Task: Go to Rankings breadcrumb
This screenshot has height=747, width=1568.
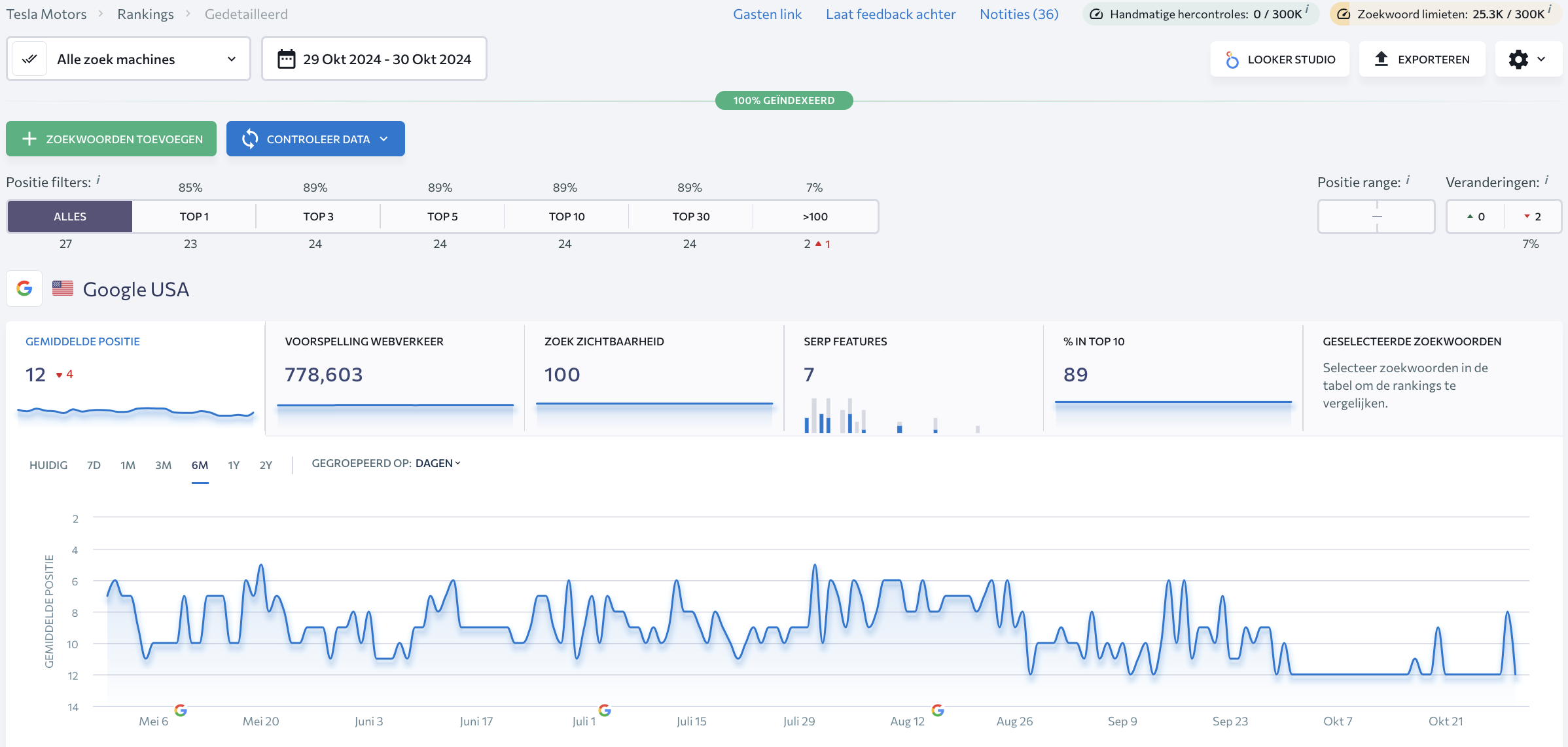Action: 145,14
